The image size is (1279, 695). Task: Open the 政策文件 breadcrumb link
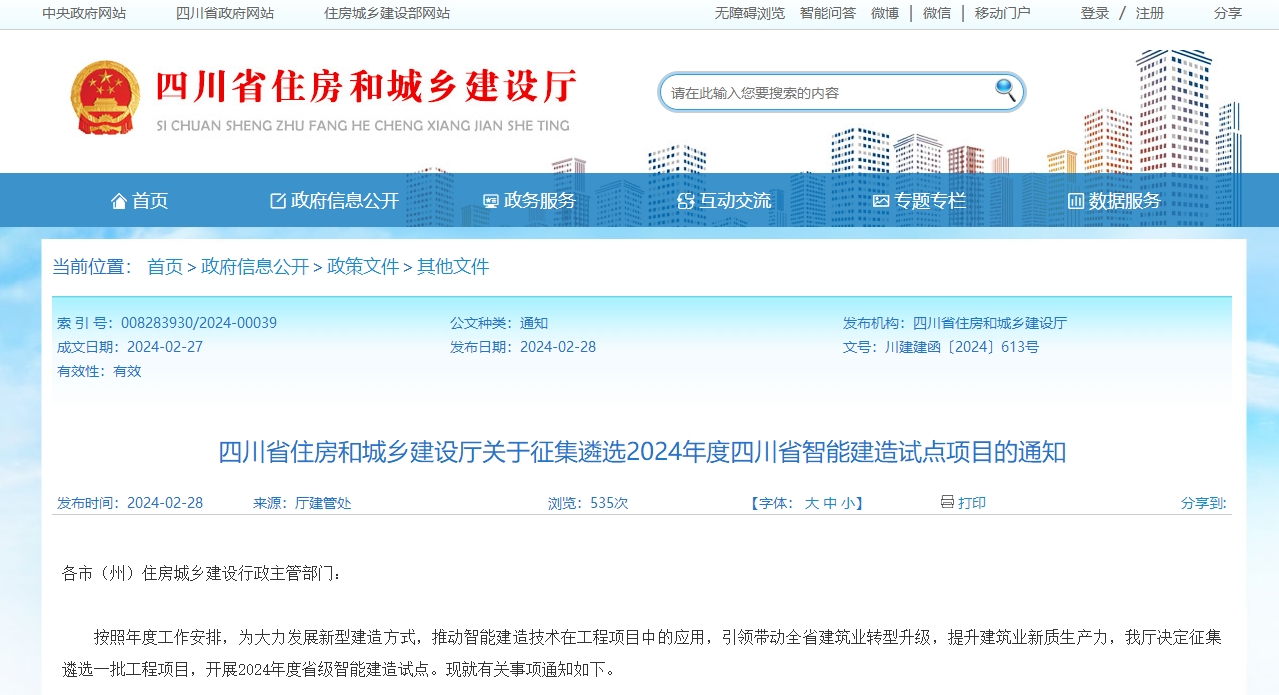pyautogui.click(x=362, y=267)
